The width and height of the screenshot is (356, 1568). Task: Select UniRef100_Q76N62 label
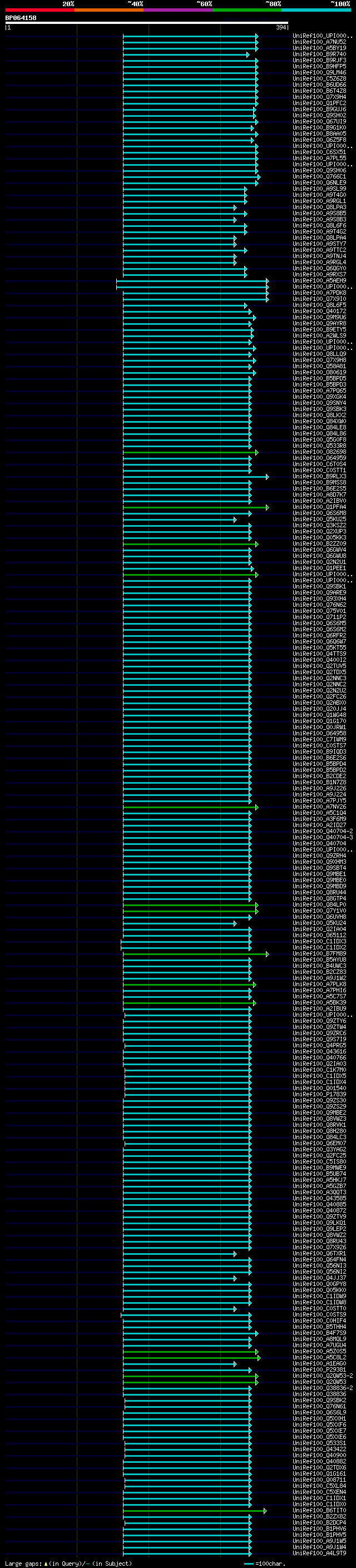coord(319,605)
